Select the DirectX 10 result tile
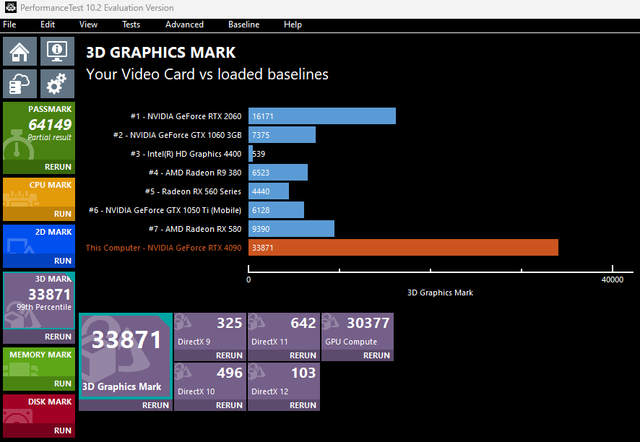Screen dimensions: 640x442 coord(210,381)
